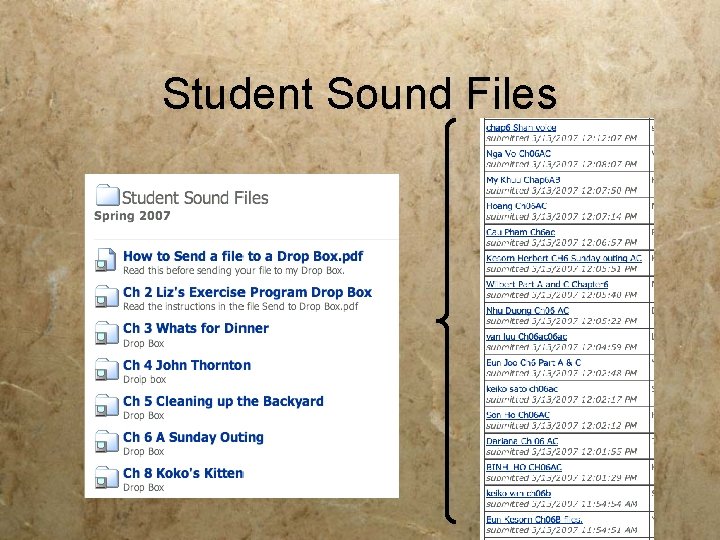Open the 'Son Ho Ch06AC' submission
The height and width of the screenshot is (540, 720).
pos(518,415)
